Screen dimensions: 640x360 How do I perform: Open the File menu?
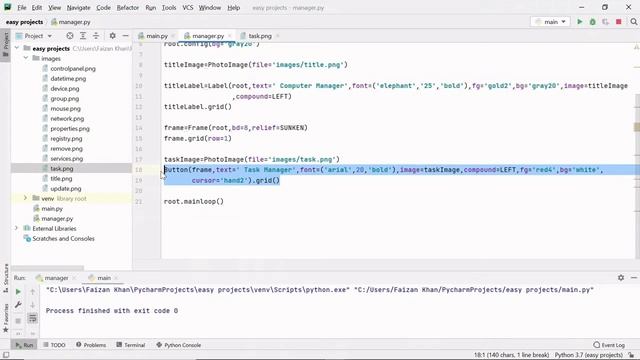(x=21, y=8)
